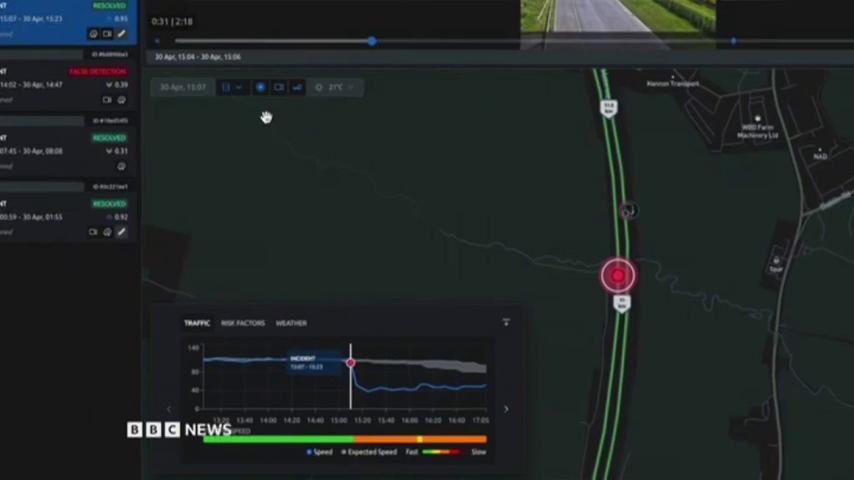Screen dimensions: 854x480
Task: Toggle the third layer button in map toolbar
Action: coord(297,87)
